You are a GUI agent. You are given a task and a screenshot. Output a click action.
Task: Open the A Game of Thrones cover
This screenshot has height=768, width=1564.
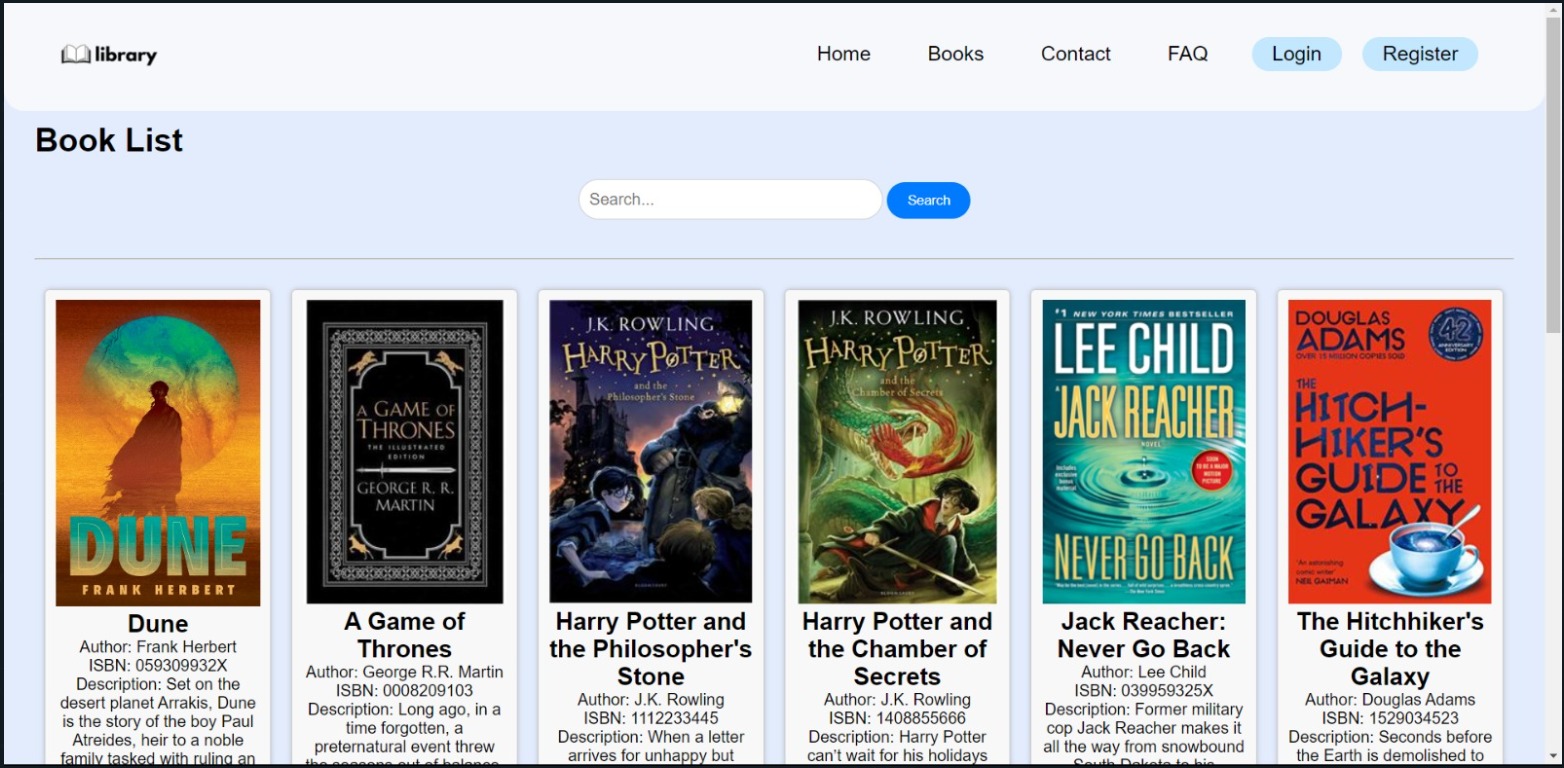pyautogui.click(x=405, y=452)
